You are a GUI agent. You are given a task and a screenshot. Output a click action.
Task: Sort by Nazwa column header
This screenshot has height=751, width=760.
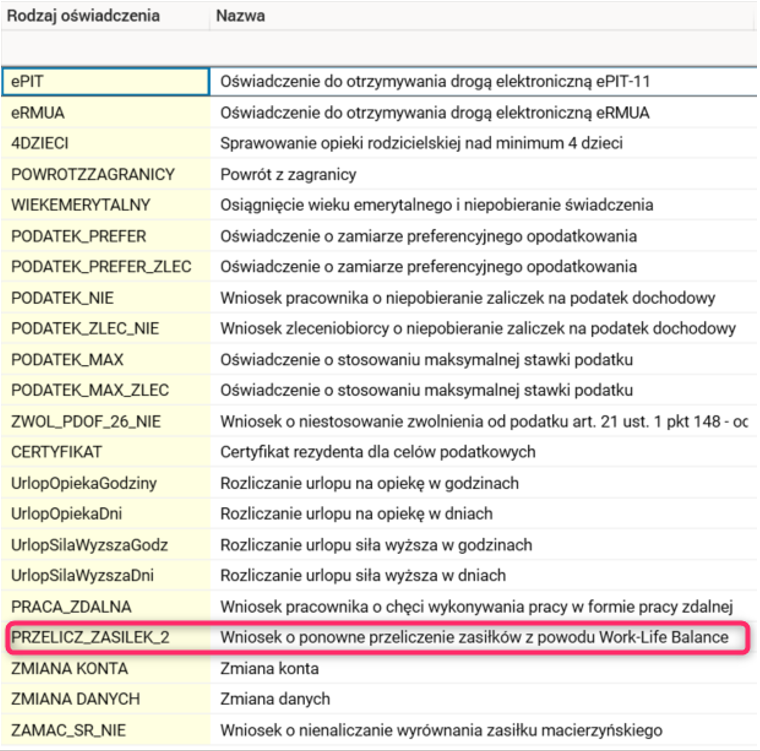click(483, 16)
